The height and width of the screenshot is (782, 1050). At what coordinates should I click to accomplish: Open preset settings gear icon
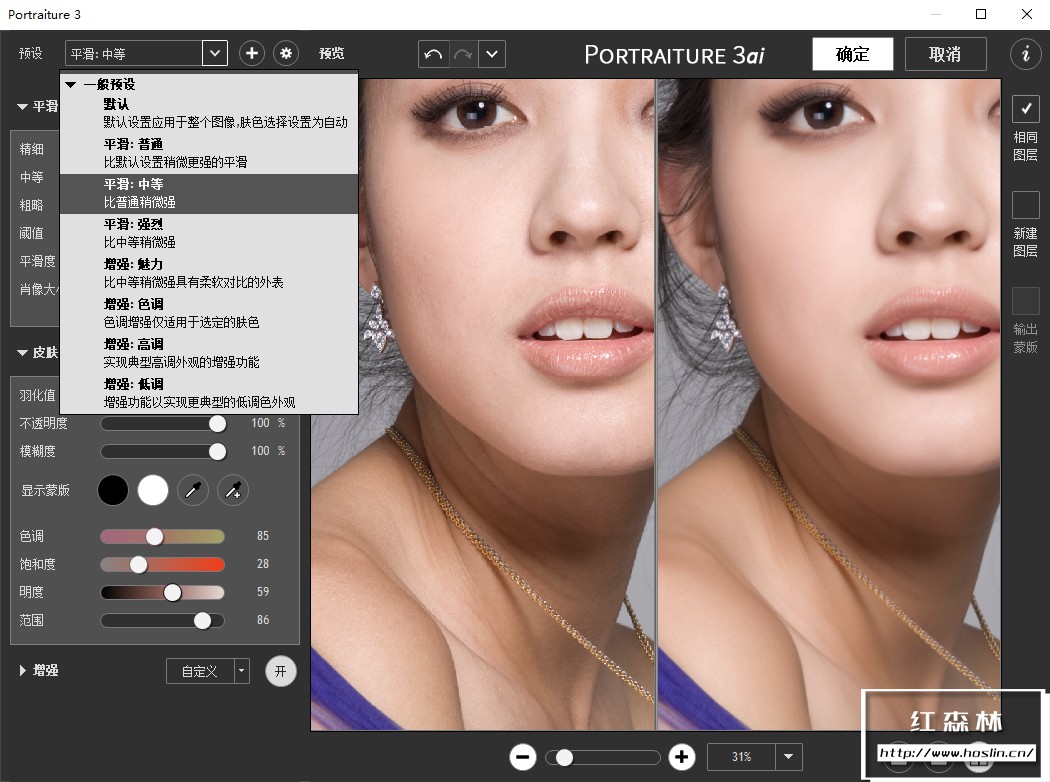(286, 54)
